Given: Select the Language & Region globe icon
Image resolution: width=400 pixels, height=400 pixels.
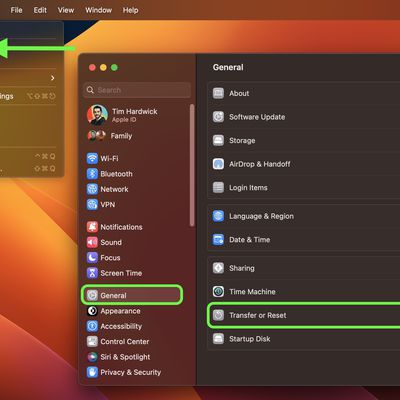Looking at the screenshot, I should pos(218,216).
